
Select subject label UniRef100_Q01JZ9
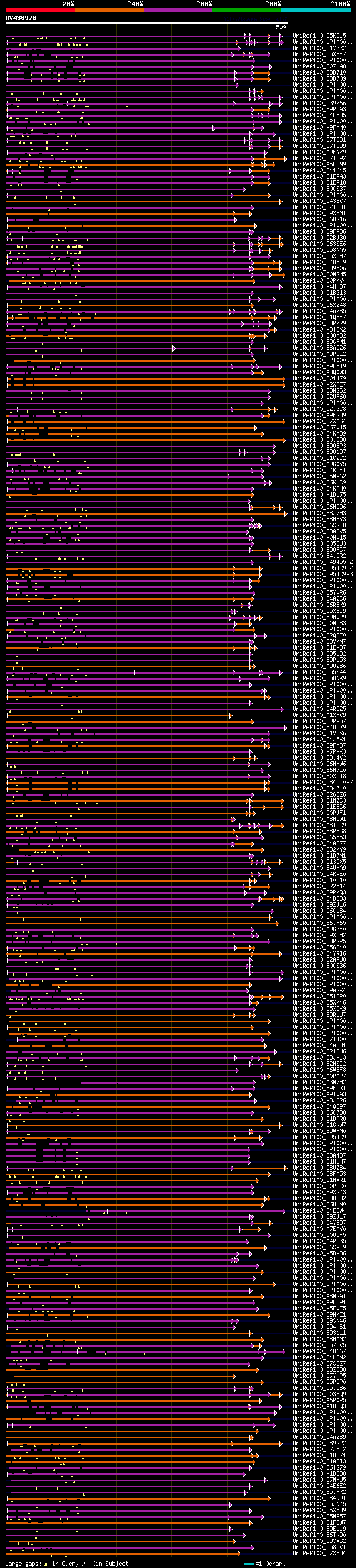tap(319, 379)
